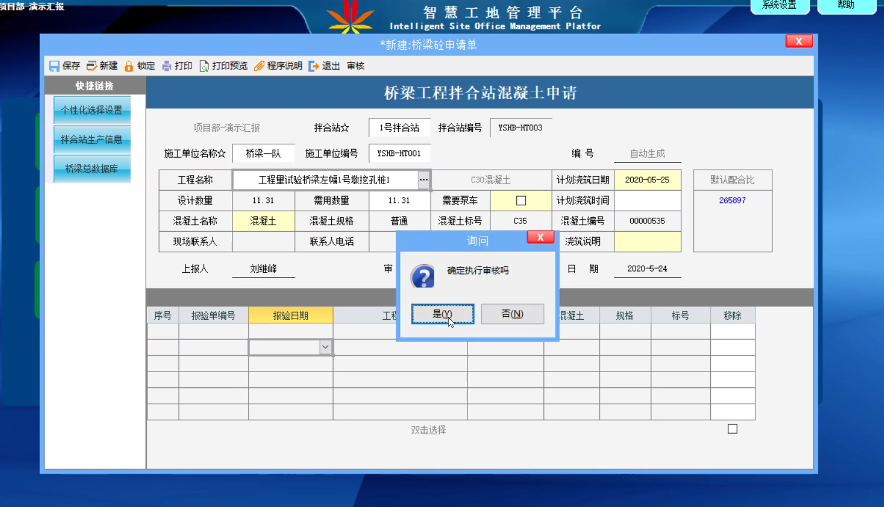884x507 pixels.
Task: Toggle the 需要泵车 checkbox
Action: click(x=520, y=201)
